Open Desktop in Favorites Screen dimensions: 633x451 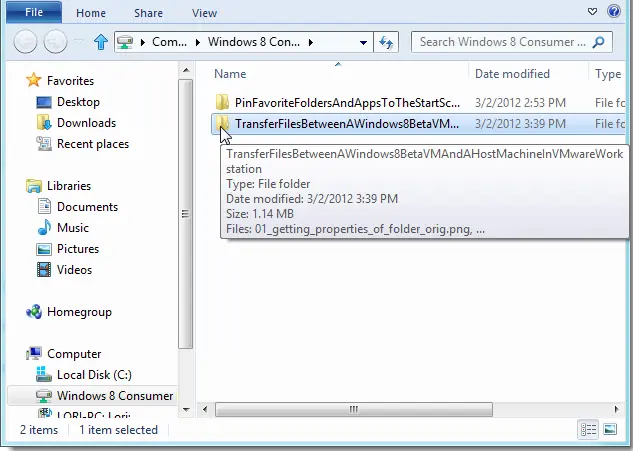click(78, 102)
